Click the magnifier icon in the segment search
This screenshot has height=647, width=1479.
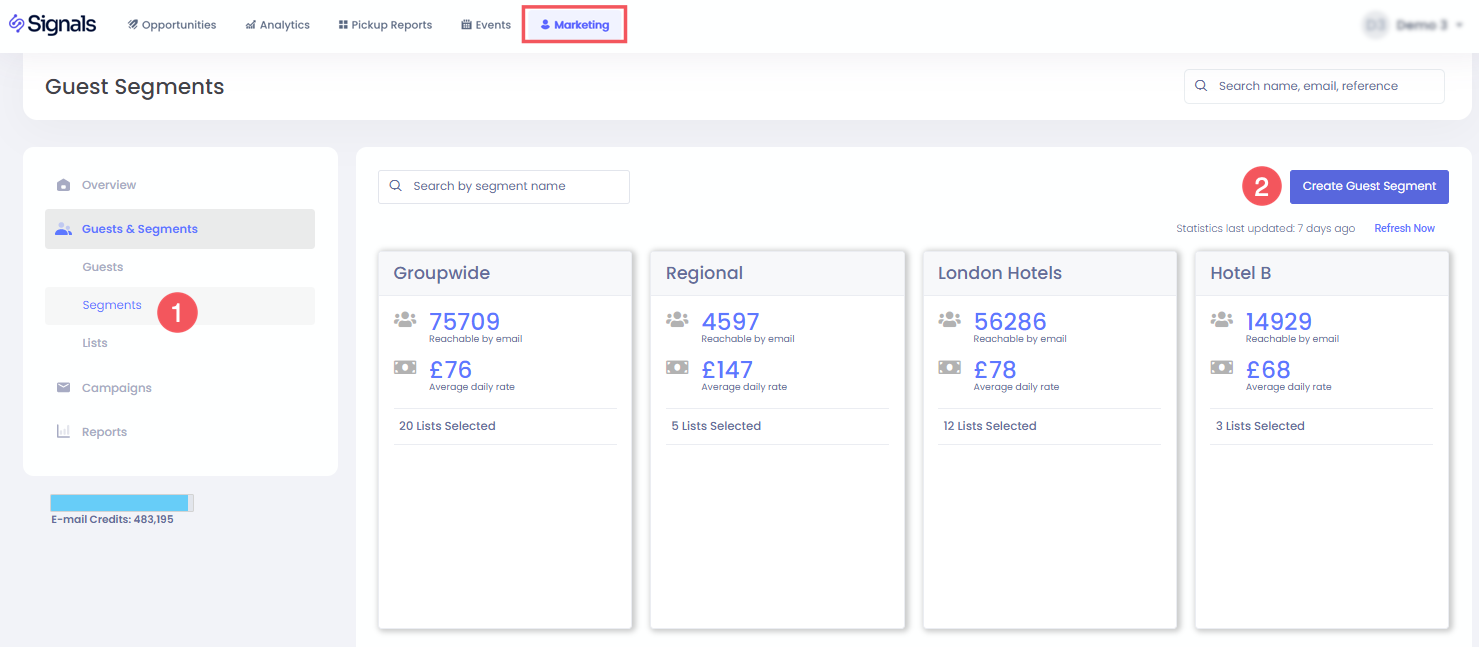pos(396,186)
